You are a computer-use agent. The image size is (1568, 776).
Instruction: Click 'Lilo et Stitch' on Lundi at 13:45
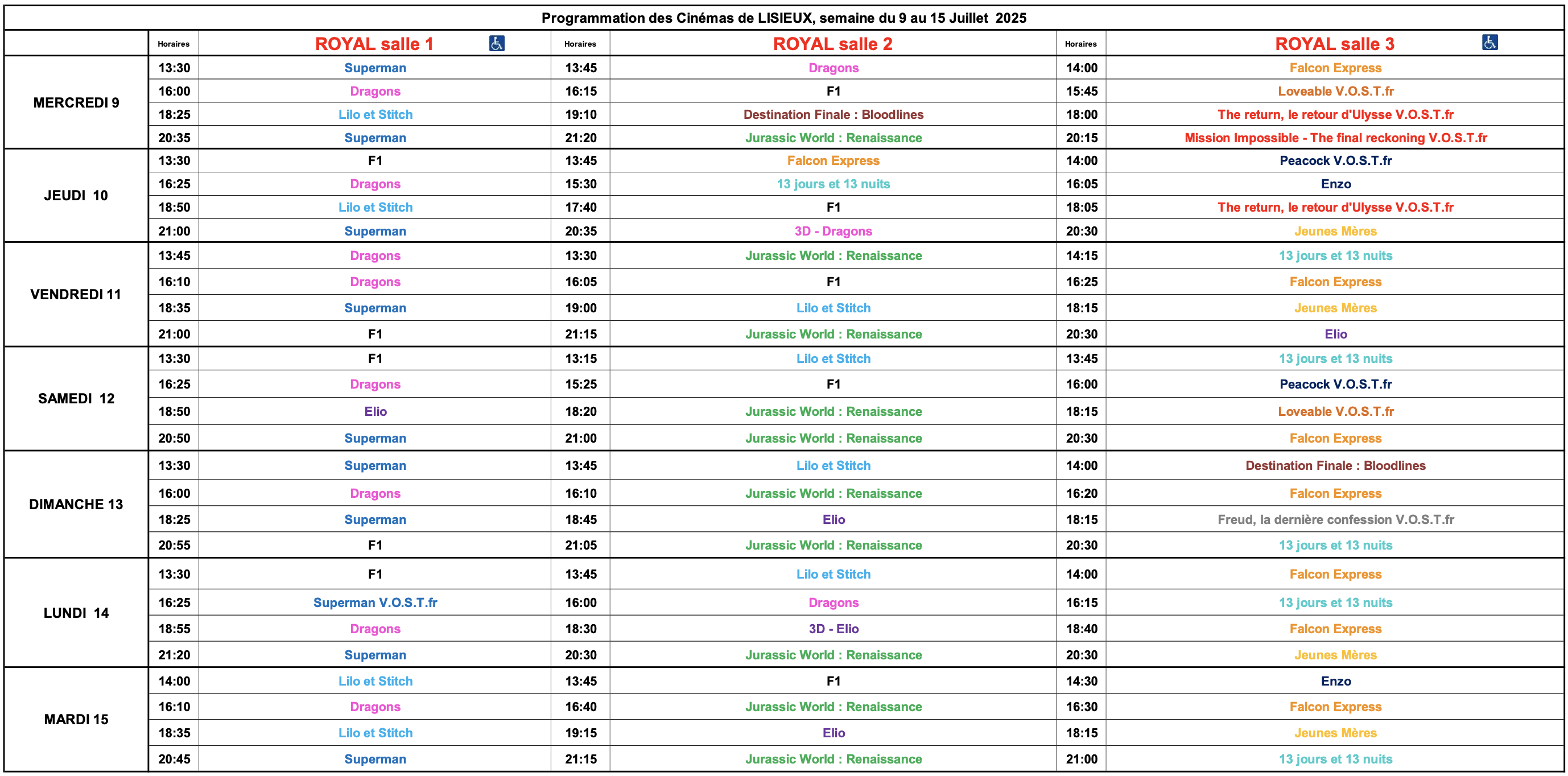point(833,574)
